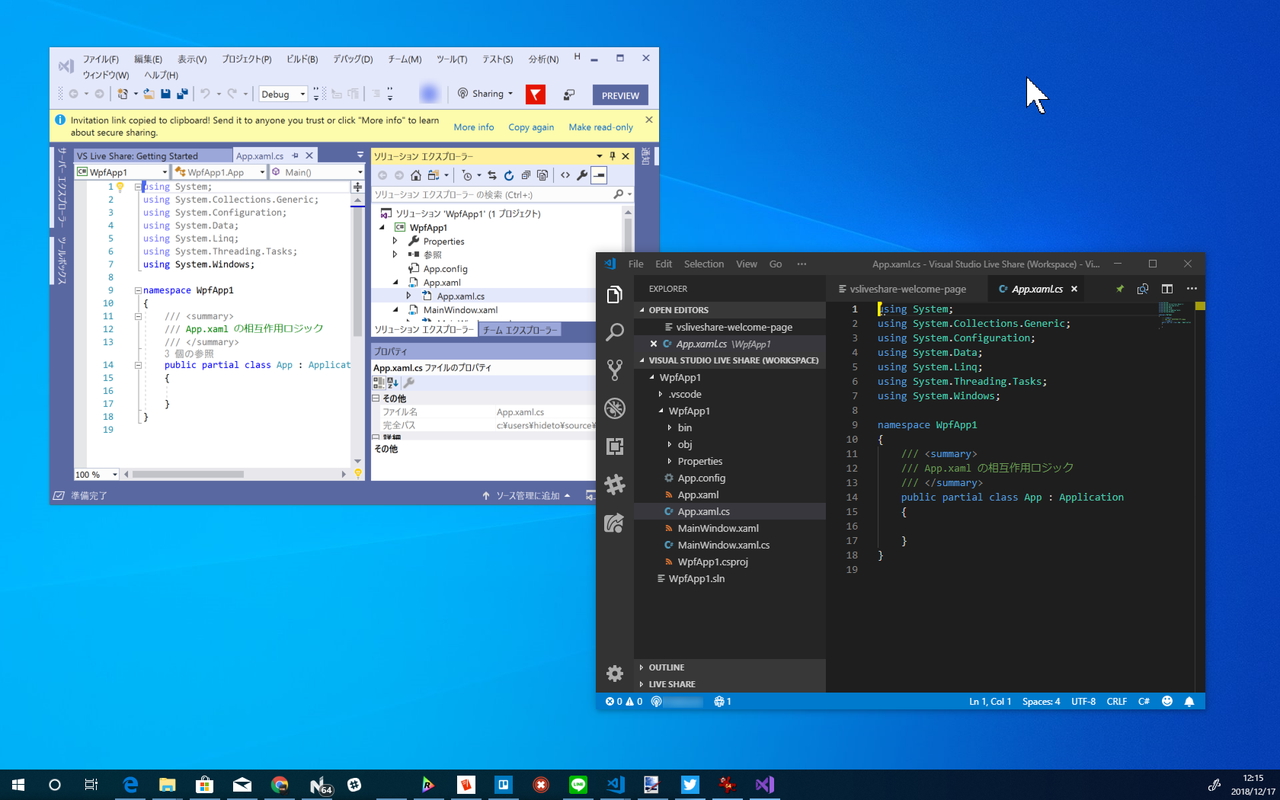Expand the Properties node under WpfApp1
Image resolution: width=1280 pixels, height=800 pixels.
pyautogui.click(x=395, y=241)
